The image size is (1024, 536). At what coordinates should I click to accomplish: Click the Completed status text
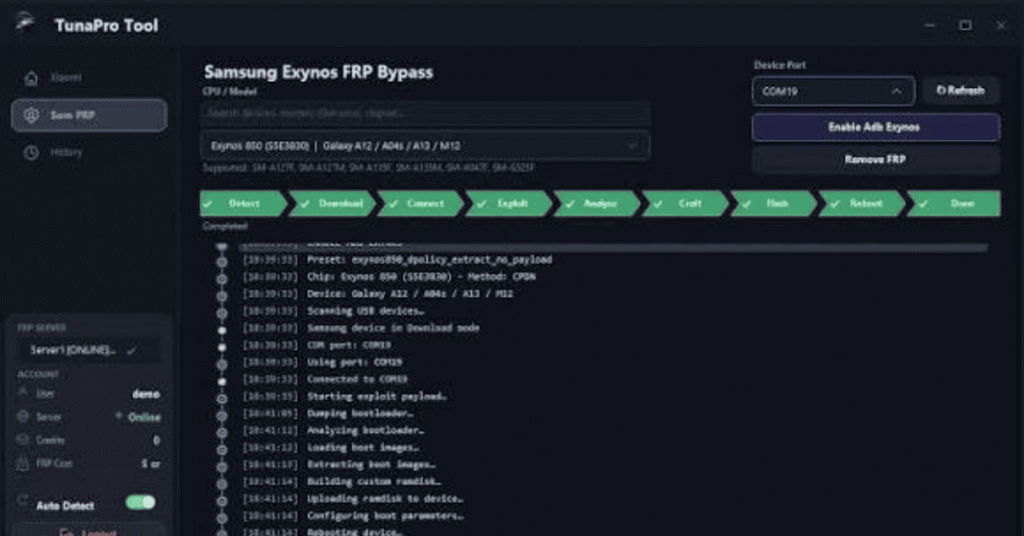225,227
